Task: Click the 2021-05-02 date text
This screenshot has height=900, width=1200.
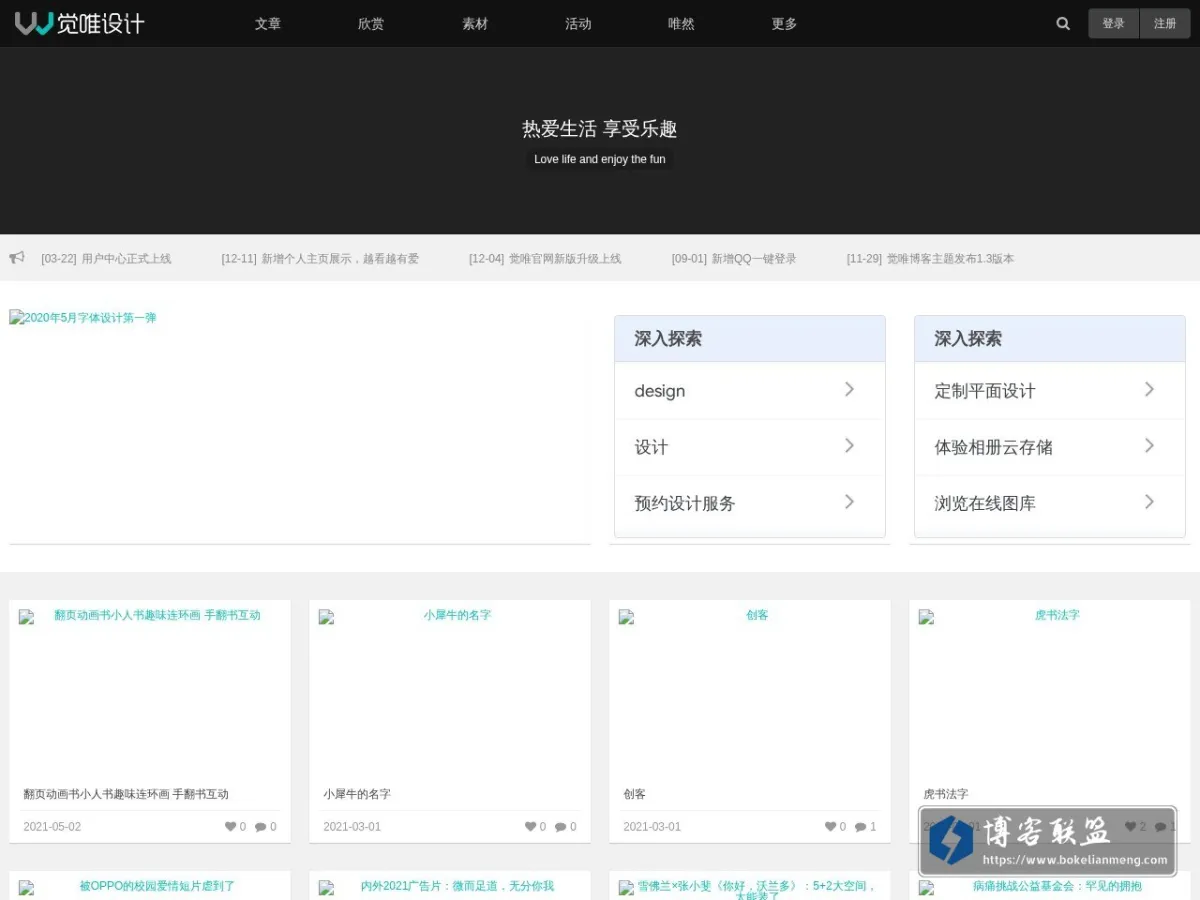Action: (x=52, y=827)
